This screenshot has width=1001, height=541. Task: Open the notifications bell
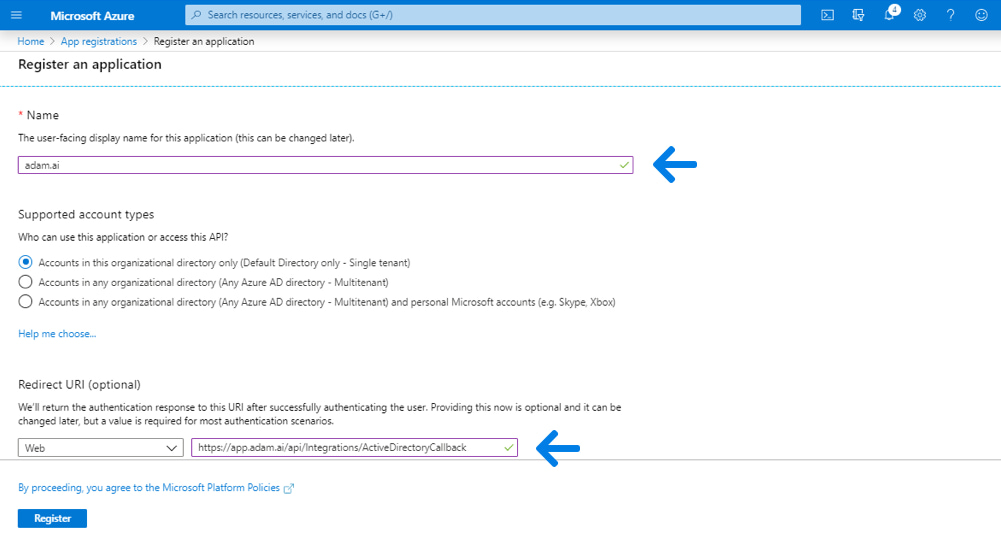889,14
